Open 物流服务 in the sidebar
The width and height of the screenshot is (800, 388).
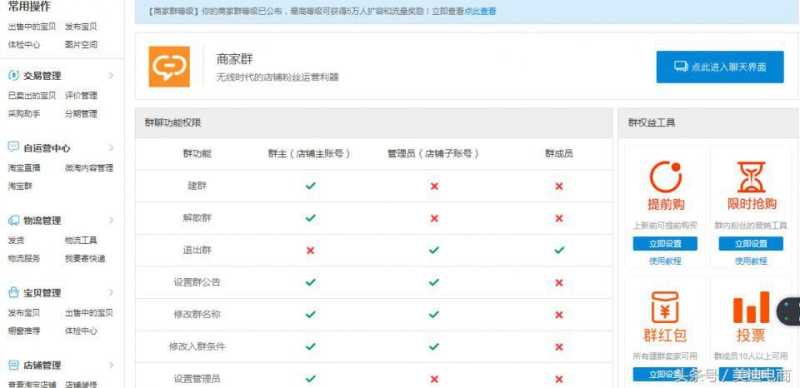point(24,258)
